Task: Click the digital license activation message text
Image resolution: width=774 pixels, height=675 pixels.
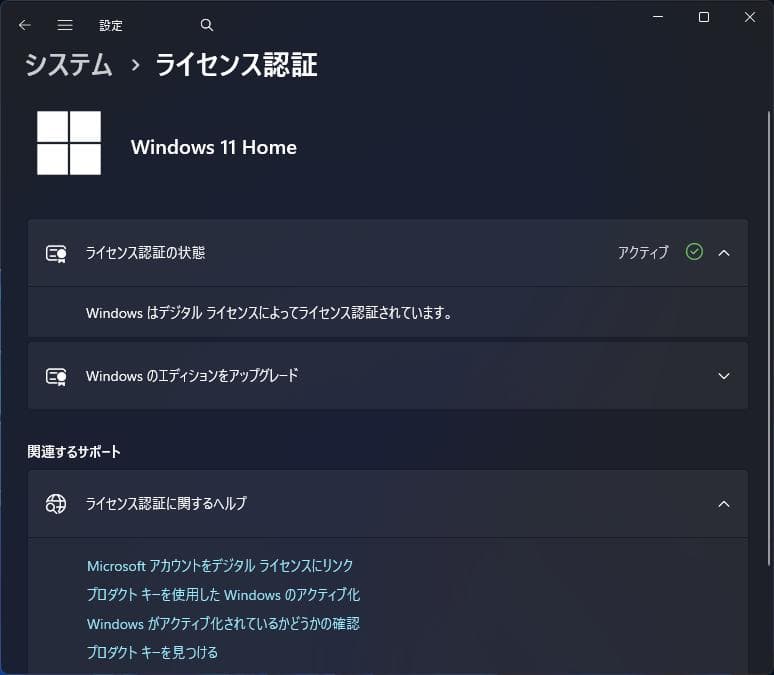Action: click(269, 313)
